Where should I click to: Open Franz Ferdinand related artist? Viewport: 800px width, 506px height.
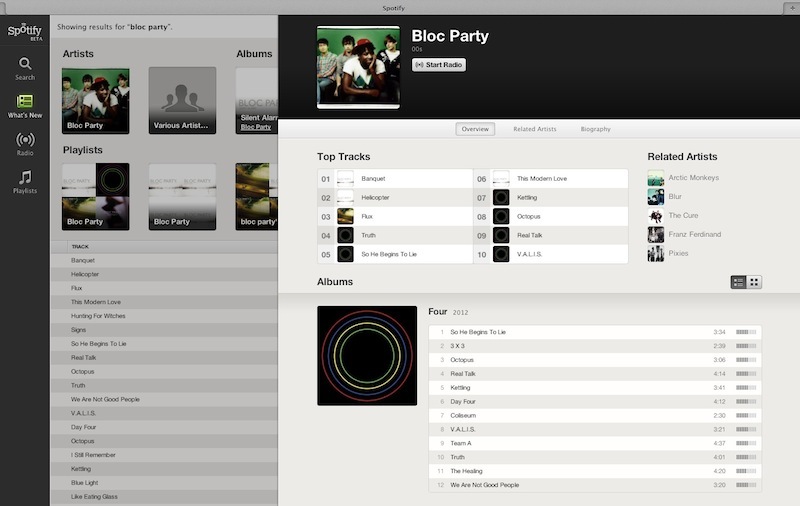tap(694, 234)
